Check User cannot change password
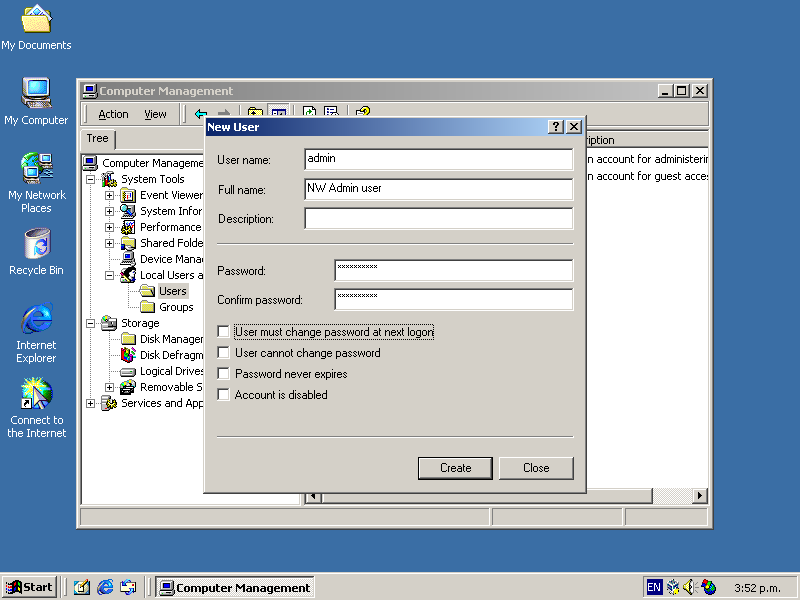Viewport: 800px width, 600px height. click(223, 353)
